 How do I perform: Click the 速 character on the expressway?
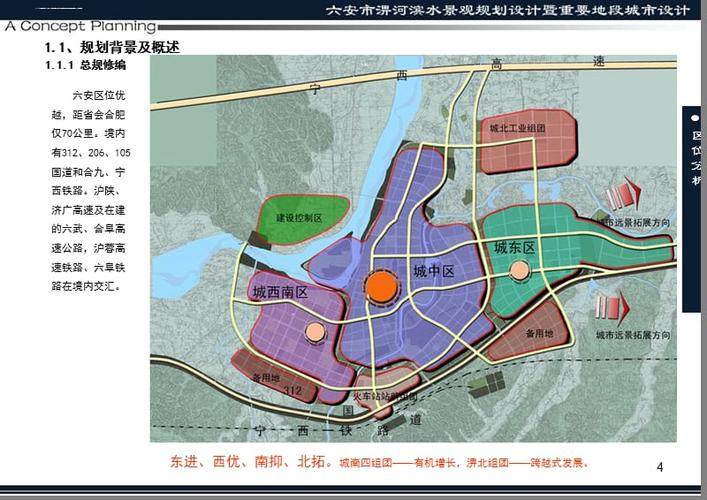(598, 61)
